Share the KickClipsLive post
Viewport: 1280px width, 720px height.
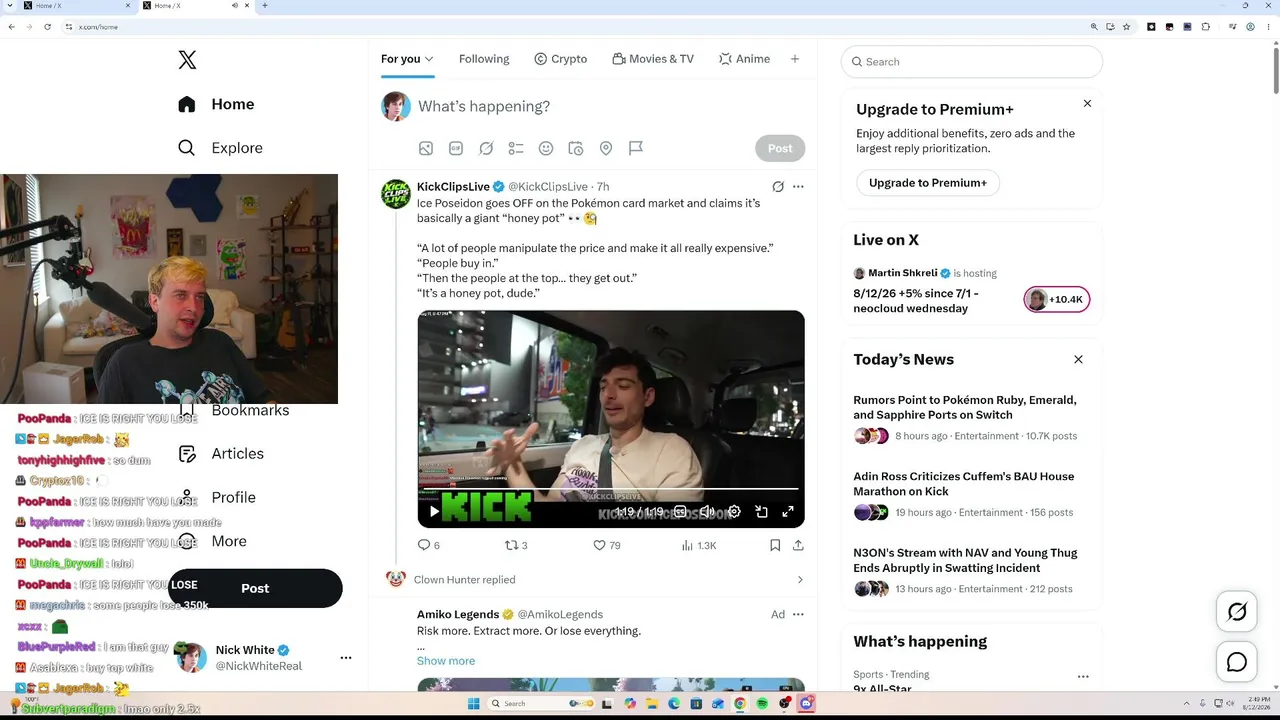click(798, 545)
